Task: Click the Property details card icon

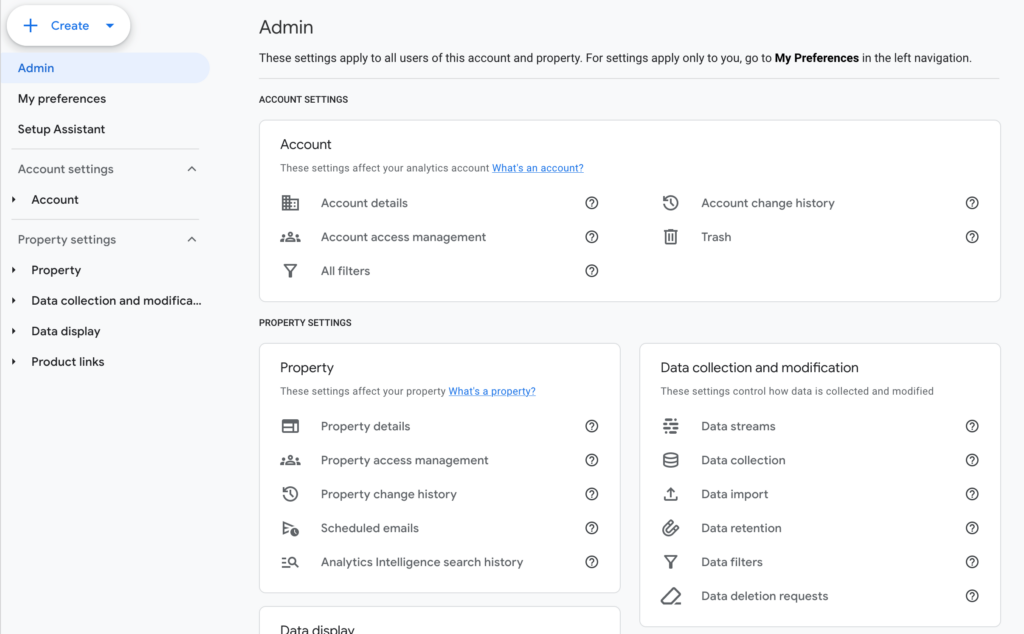Action: point(290,426)
